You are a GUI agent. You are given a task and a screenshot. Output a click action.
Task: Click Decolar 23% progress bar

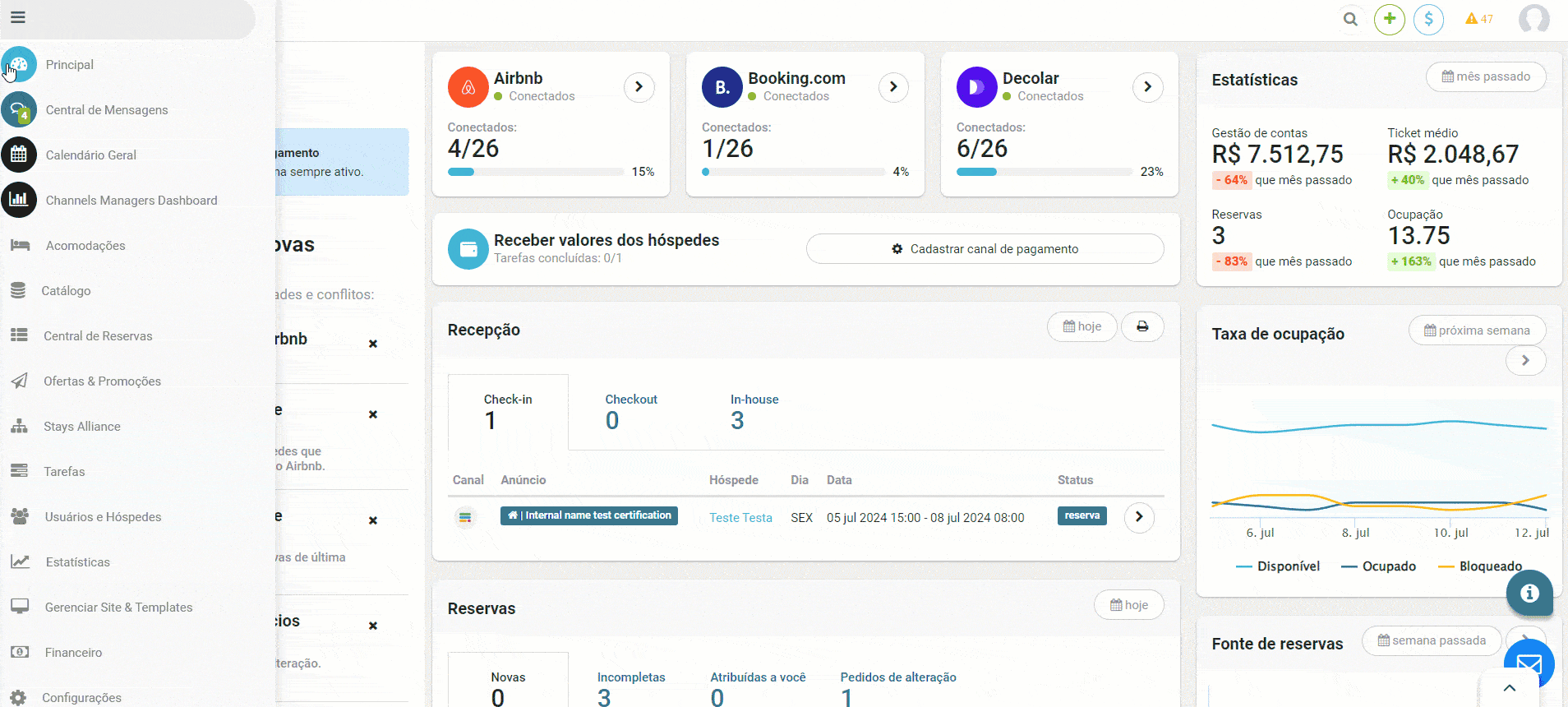(1045, 172)
